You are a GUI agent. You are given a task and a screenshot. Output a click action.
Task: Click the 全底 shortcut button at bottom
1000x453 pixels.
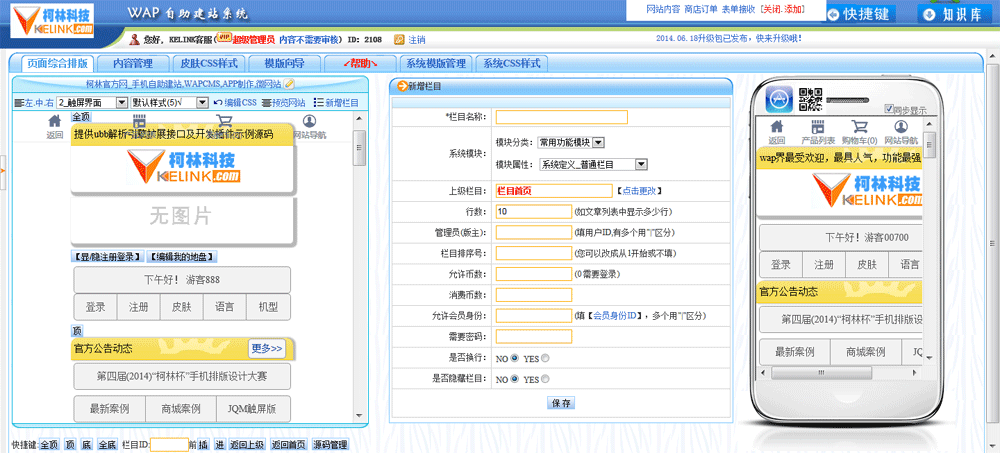[x=107, y=445]
